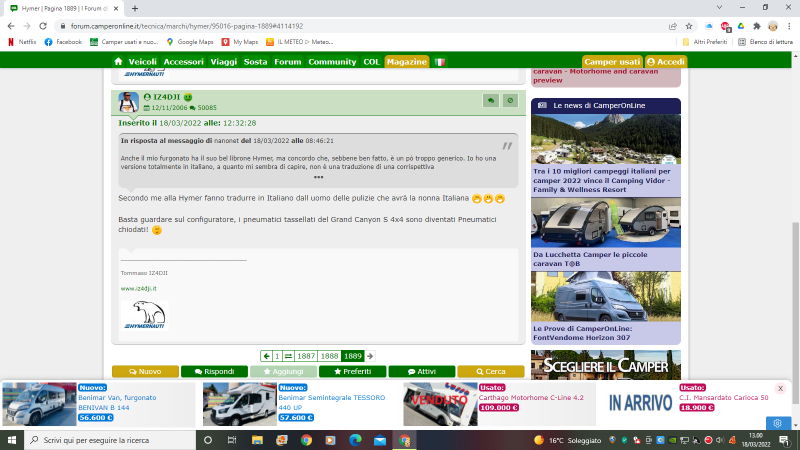Open the Attivi topics button
Screen dimensions: 800x450
pos(422,371)
